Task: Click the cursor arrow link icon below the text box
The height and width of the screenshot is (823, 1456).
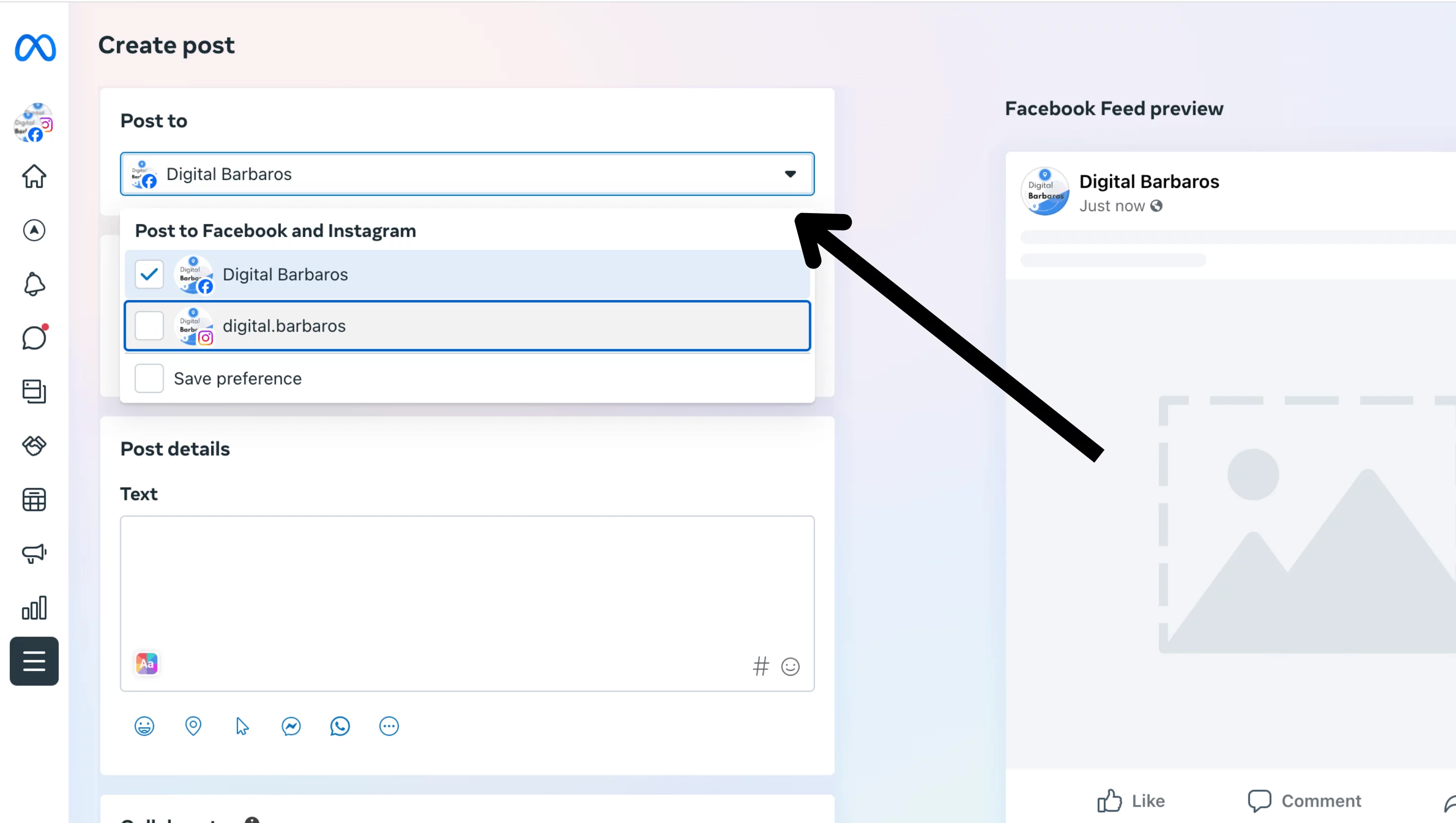Action: point(242,726)
